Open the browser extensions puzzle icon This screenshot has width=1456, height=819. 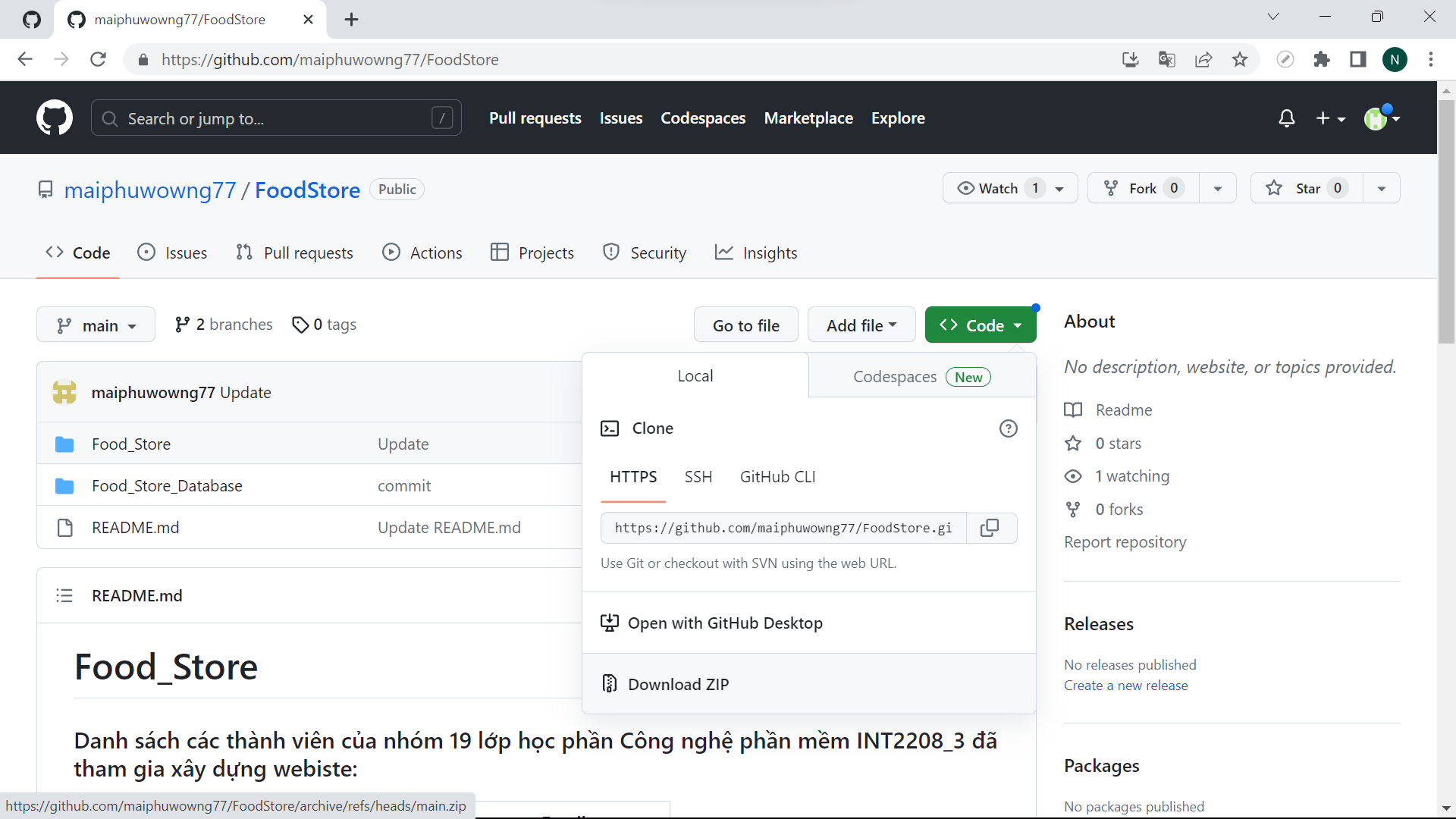click(x=1322, y=59)
